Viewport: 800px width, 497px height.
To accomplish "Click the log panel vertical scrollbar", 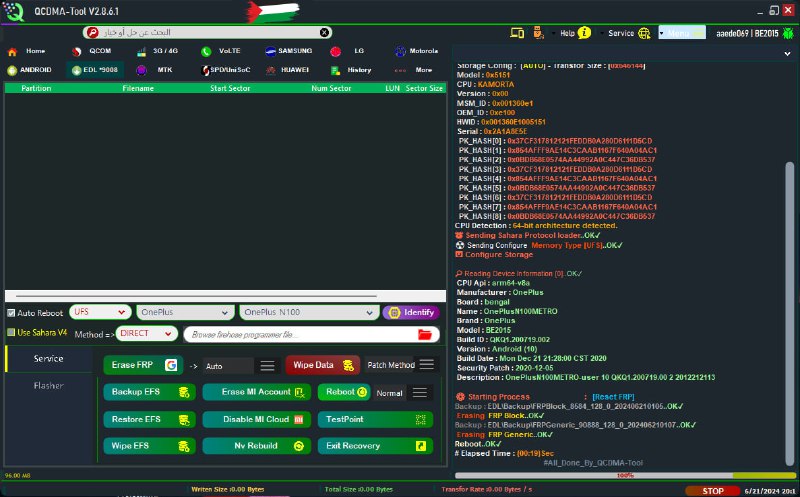I will [790, 312].
